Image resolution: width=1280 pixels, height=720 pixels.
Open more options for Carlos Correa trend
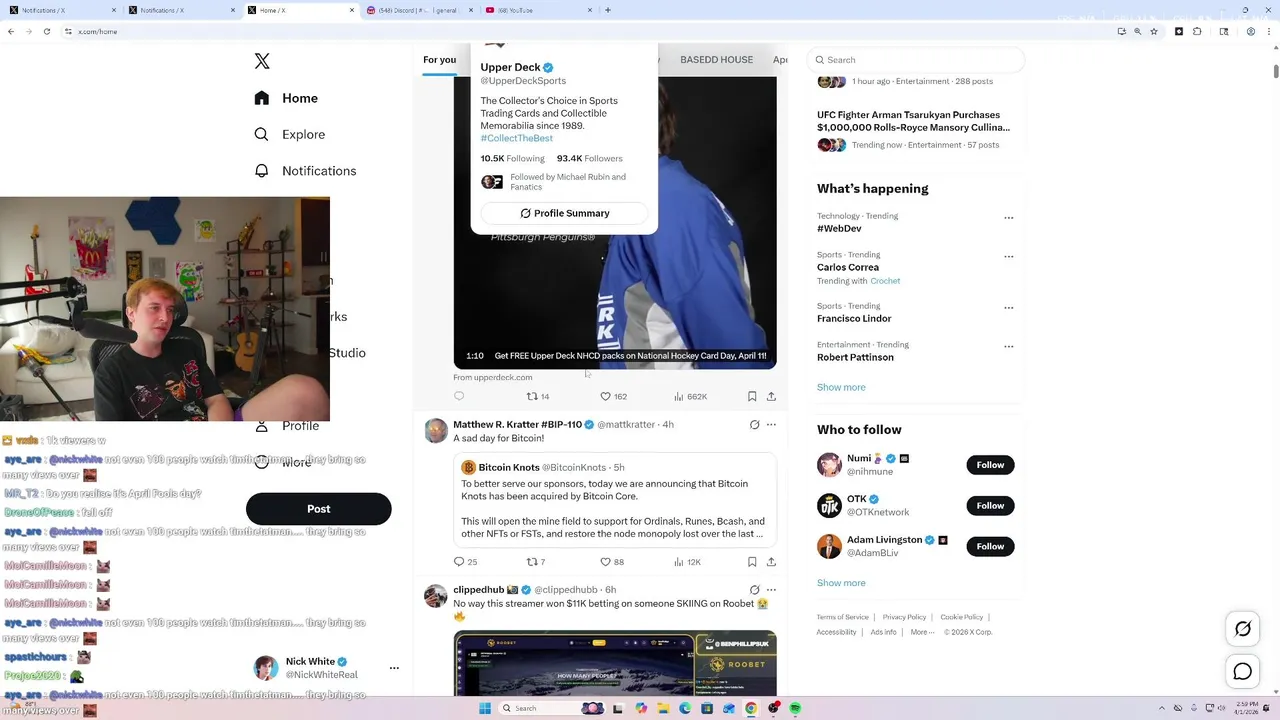coord(1008,256)
